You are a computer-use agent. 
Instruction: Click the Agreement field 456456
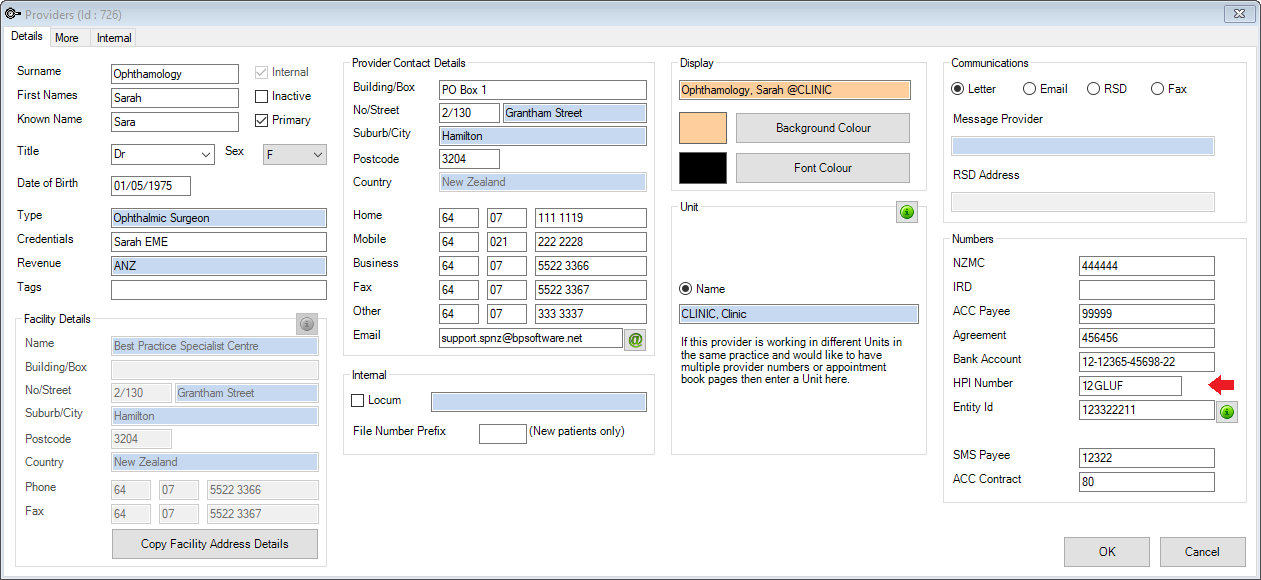1147,338
